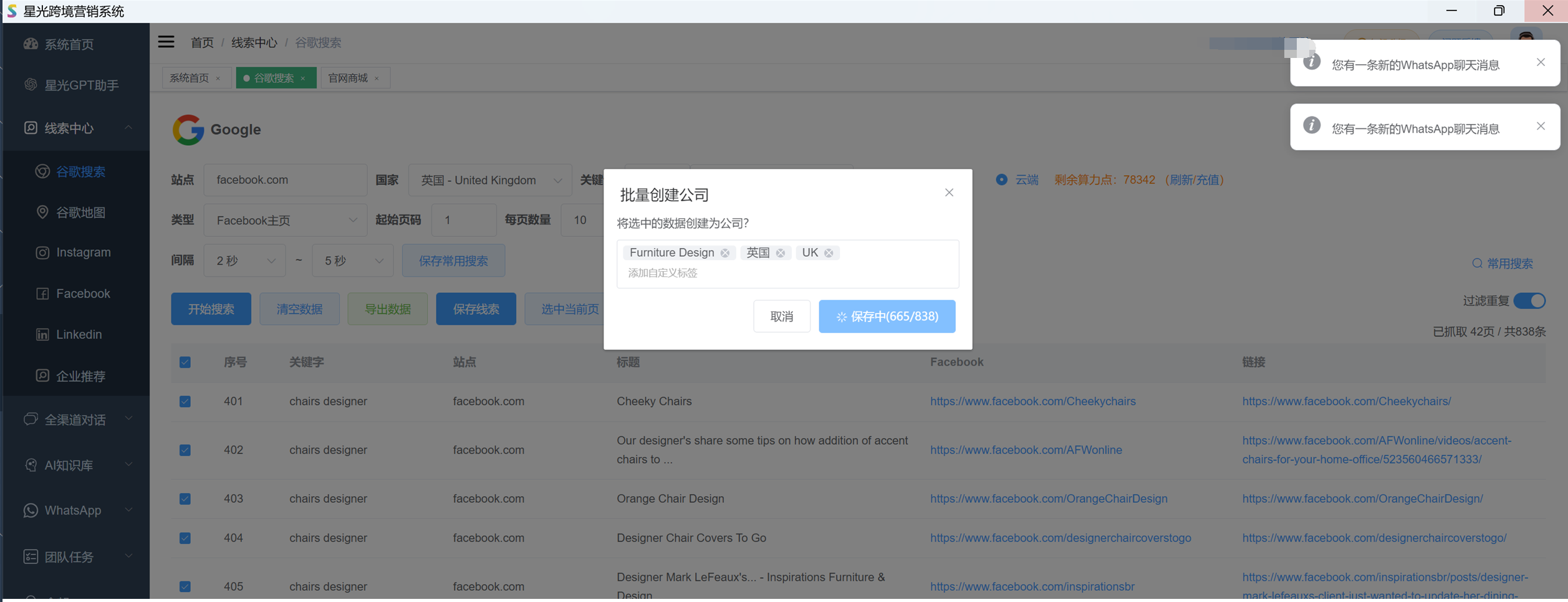1568x602 pixels.
Task: Click the hamburger menu collapse icon
Action: 166,42
